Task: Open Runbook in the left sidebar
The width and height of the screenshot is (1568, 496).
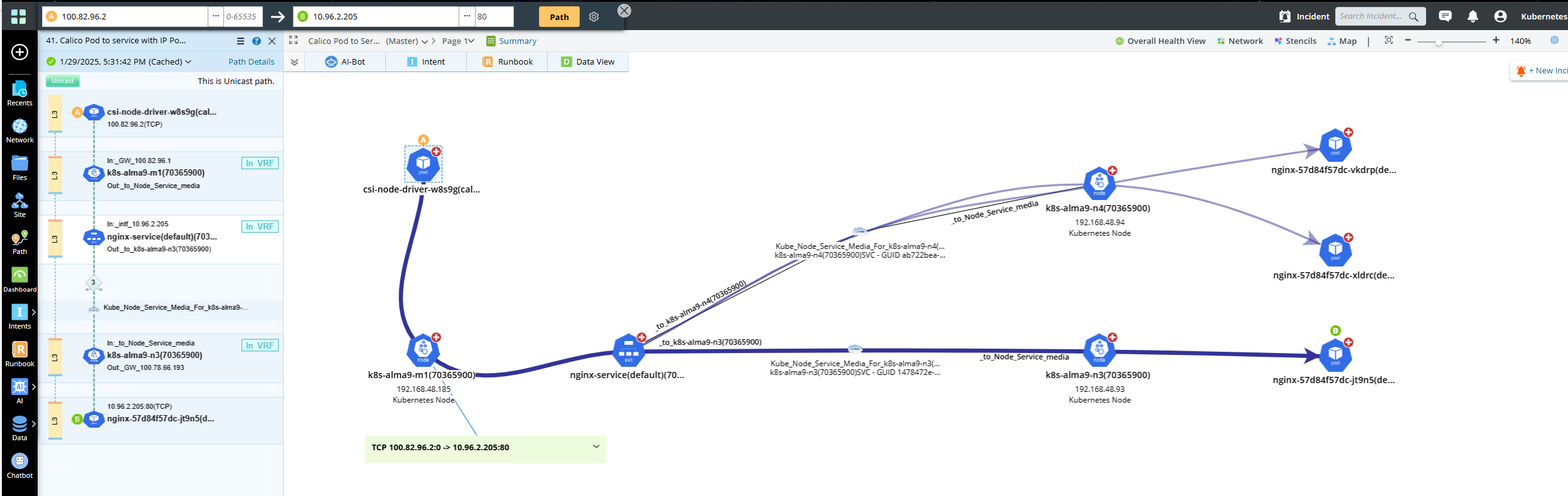Action: pyautogui.click(x=19, y=355)
